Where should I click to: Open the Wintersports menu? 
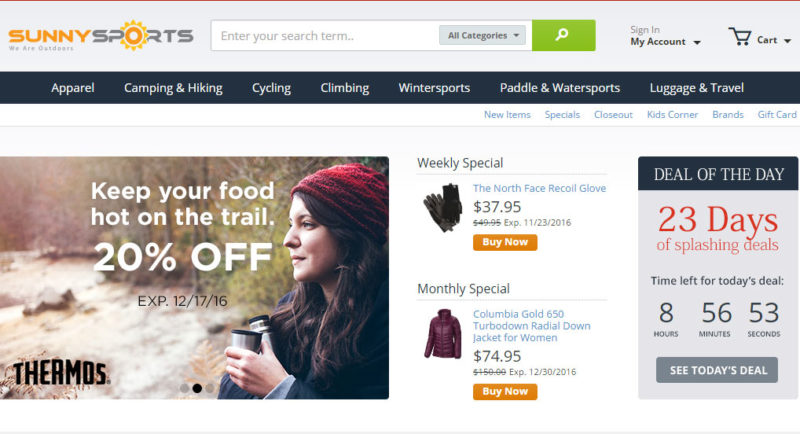[434, 88]
